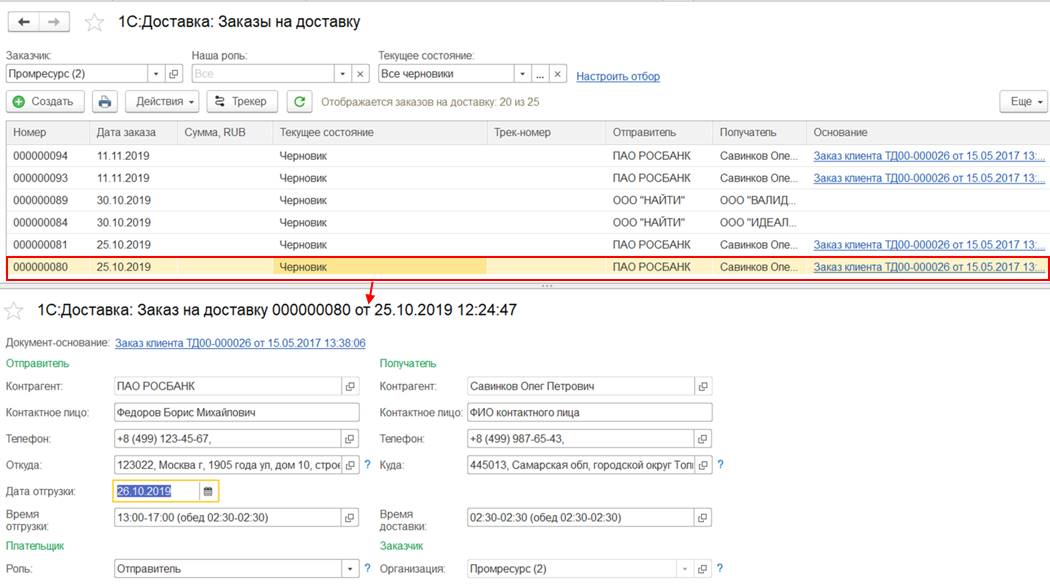Click the sender Телефон input
Image resolution: width=1050 pixels, height=585 pixels.
coord(228,439)
